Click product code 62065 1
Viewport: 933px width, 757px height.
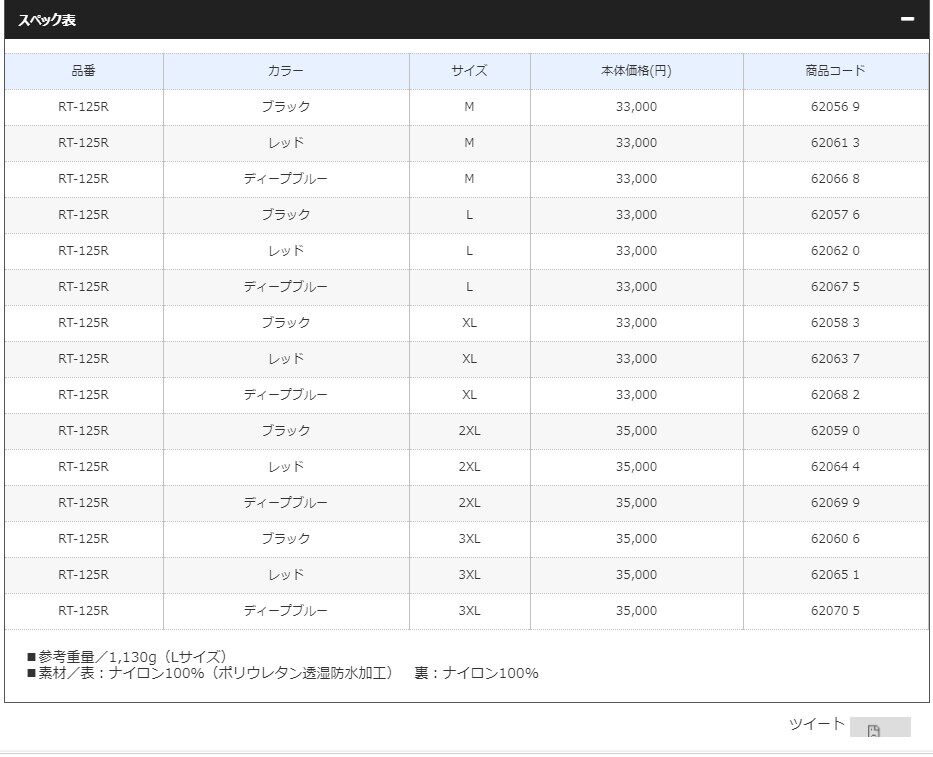click(x=835, y=575)
